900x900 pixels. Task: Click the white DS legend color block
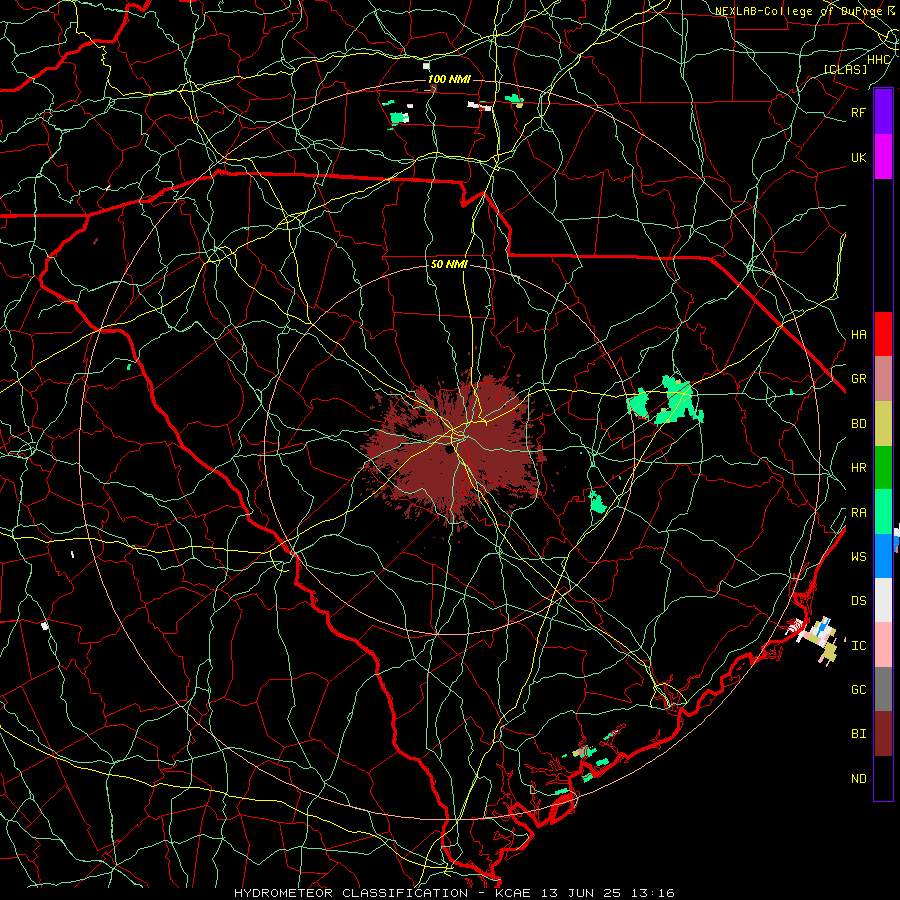[x=883, y=600]
